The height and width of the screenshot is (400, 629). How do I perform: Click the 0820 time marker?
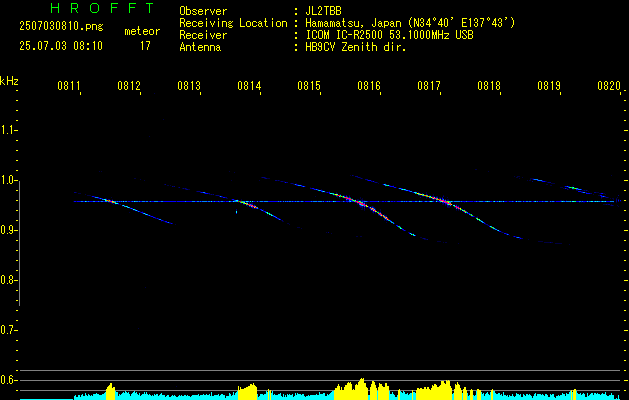tap(609, 86)
